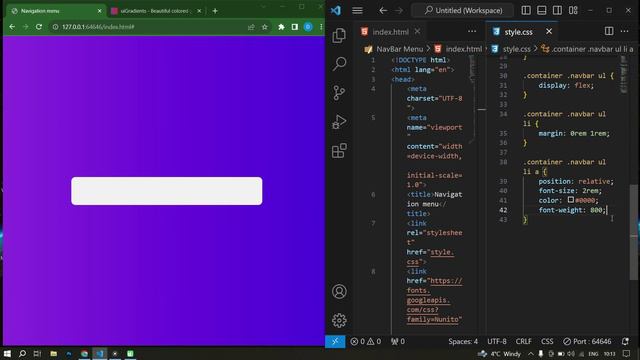Open the remote window indicator in status bar
Screen dimensions: 640x360
(335, 341)
